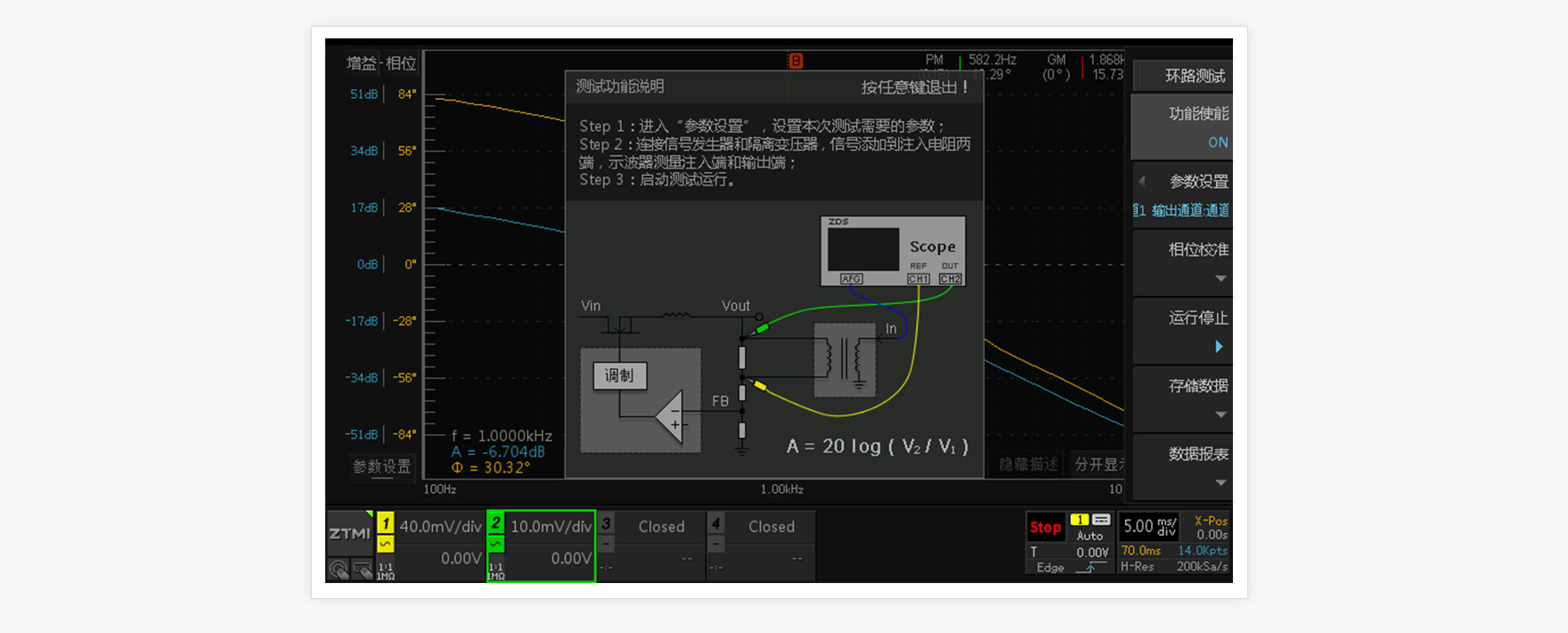Click the 5.00 ms/div timebase readout
This screenshot has width=1568, height=633.
coord(1149,527)
